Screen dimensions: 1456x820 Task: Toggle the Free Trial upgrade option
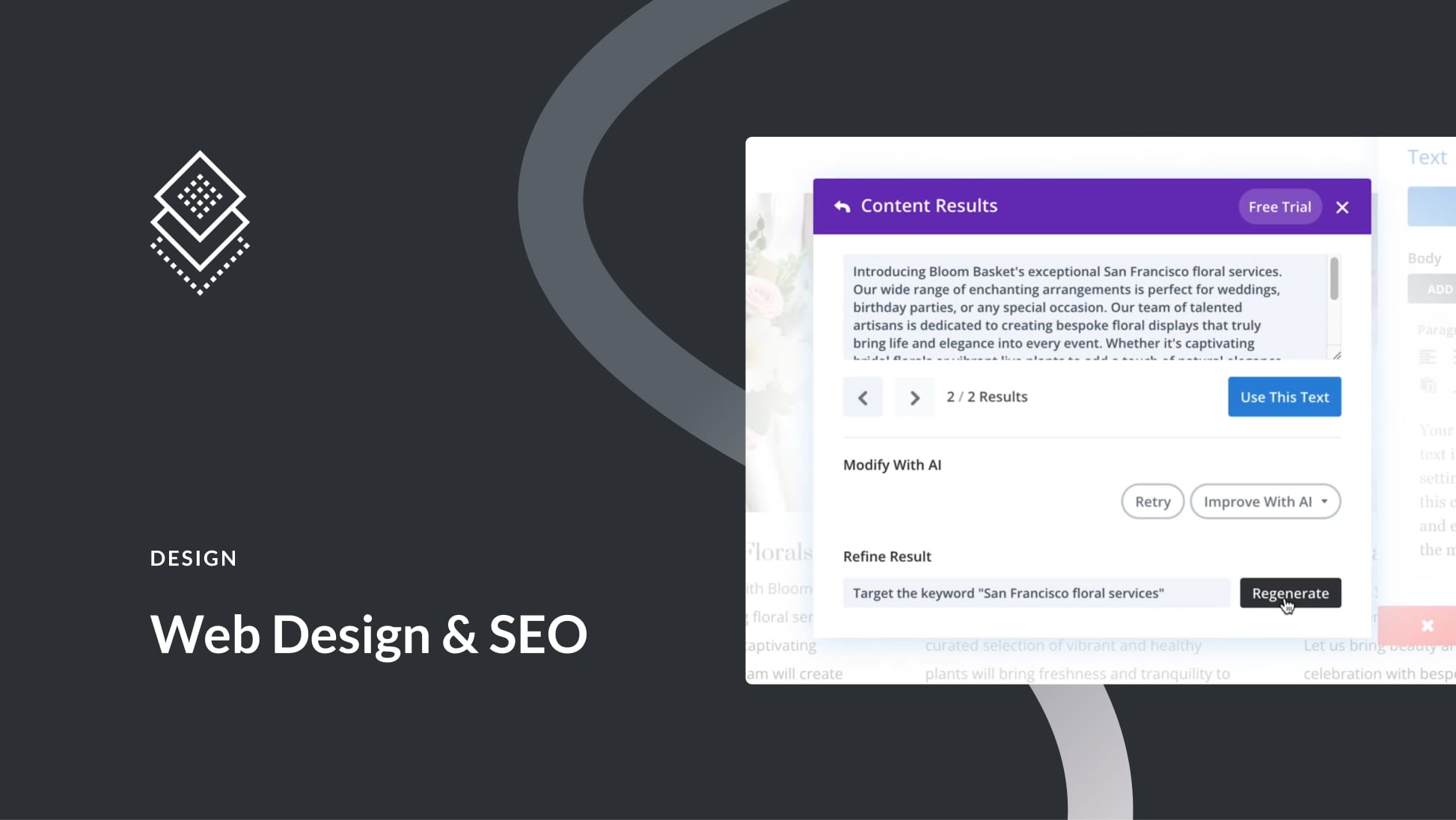[1280, 206]
